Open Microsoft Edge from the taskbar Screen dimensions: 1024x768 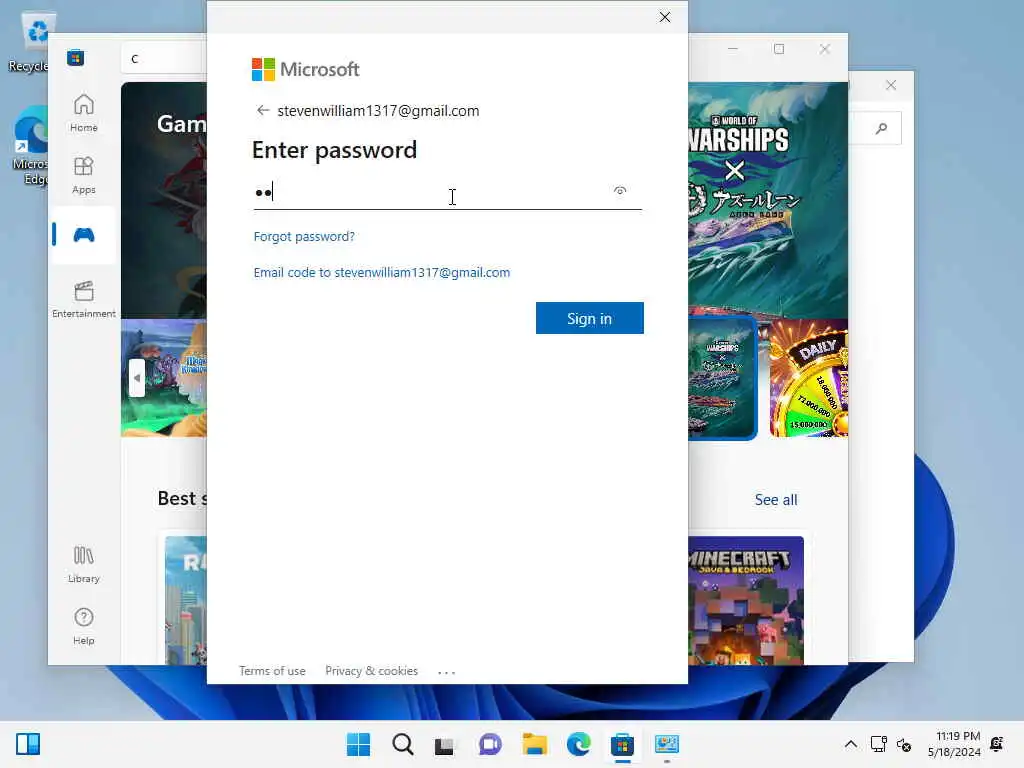(579, 744)
